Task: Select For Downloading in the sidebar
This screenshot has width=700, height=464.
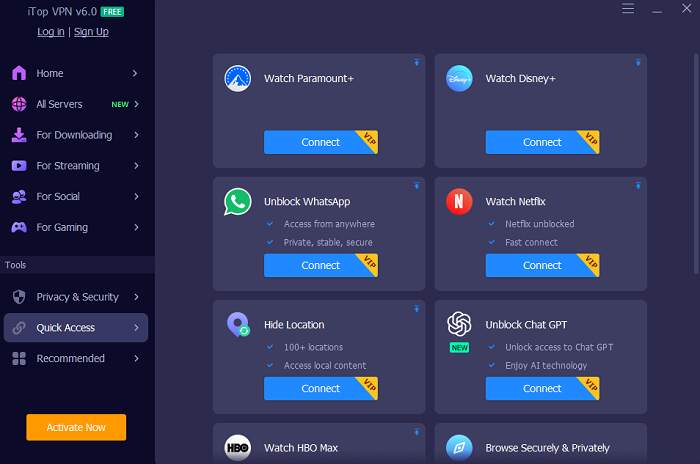Action: 76,135
